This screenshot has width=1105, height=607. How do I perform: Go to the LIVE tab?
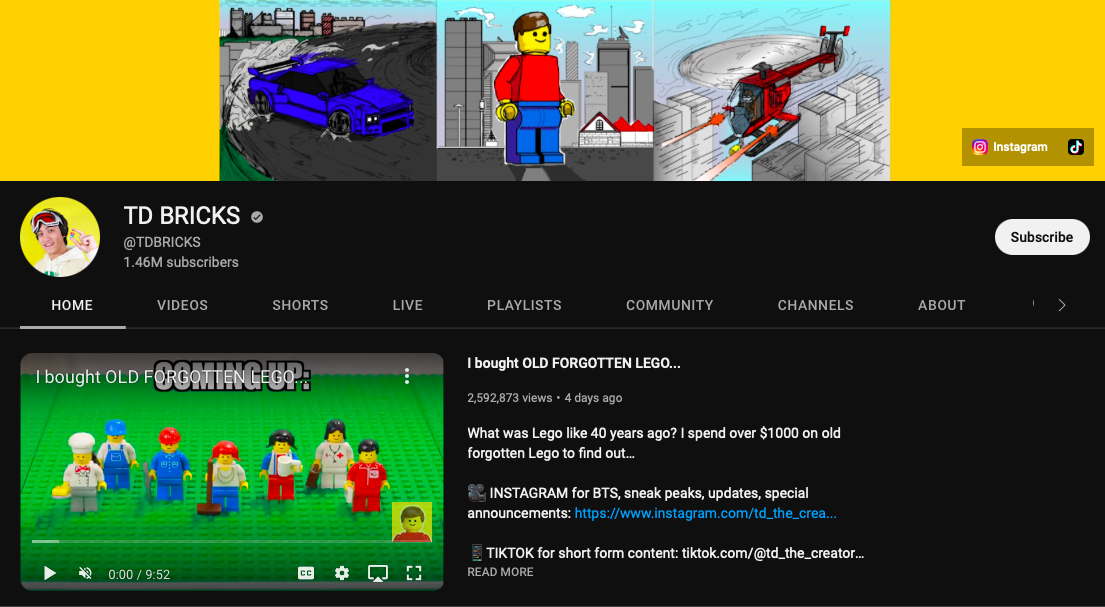point(407,305)
